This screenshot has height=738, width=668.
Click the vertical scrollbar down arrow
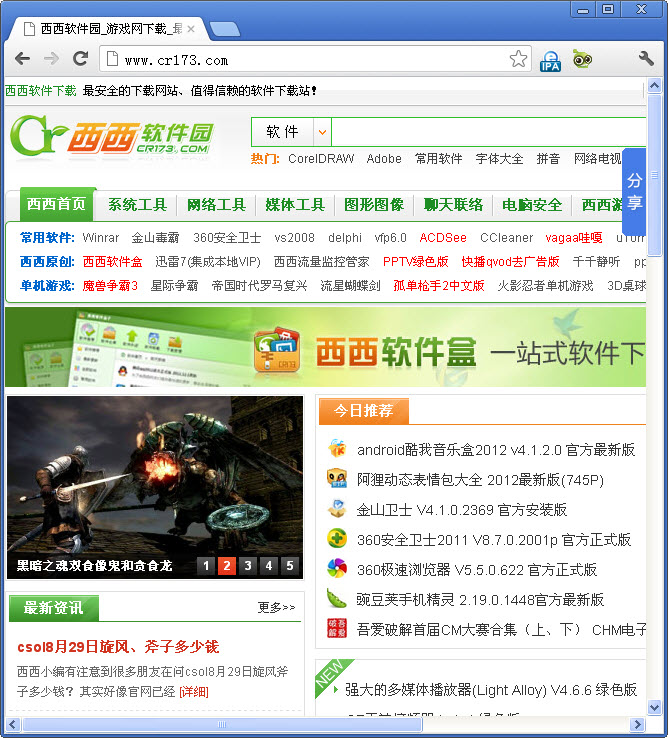(x=654, y=707)
